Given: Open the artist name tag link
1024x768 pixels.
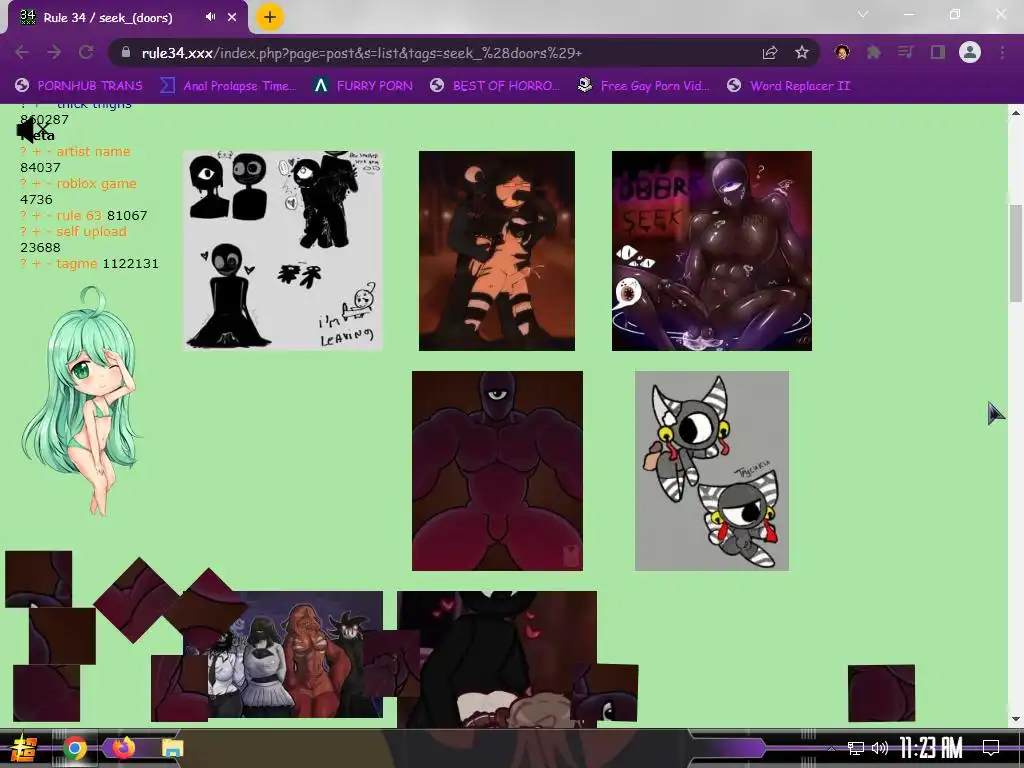Looking at the screenshot, I should coord(93,152).
